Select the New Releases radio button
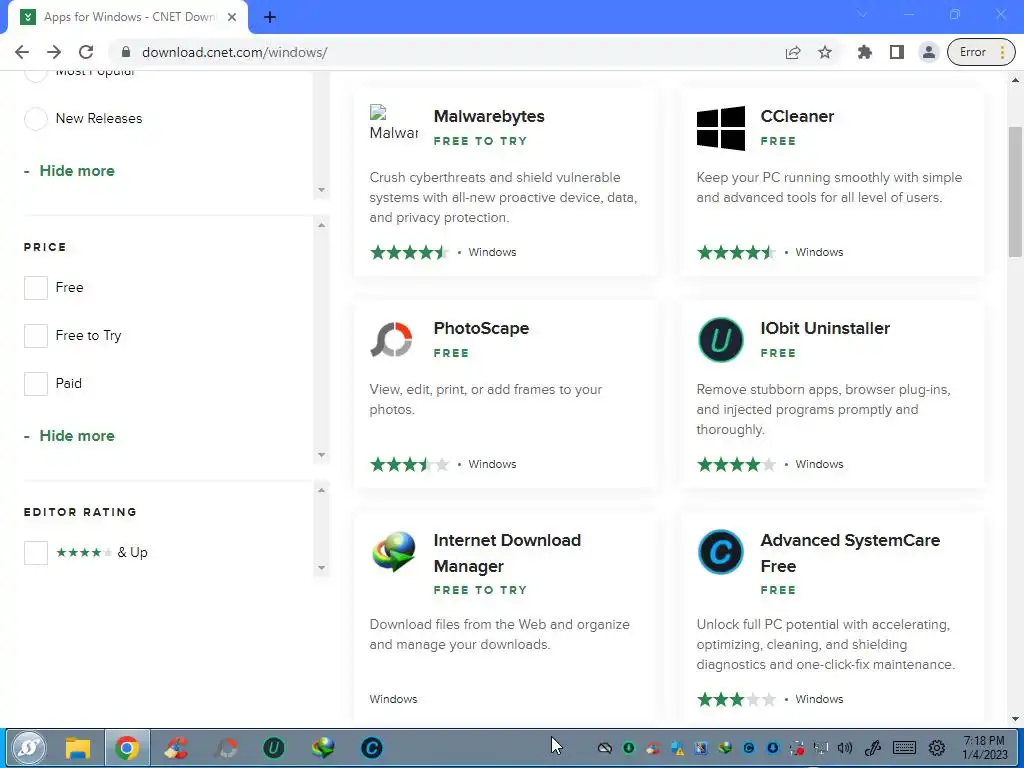The height and width of the screenshot is (768, 1024). click(36, 119)
